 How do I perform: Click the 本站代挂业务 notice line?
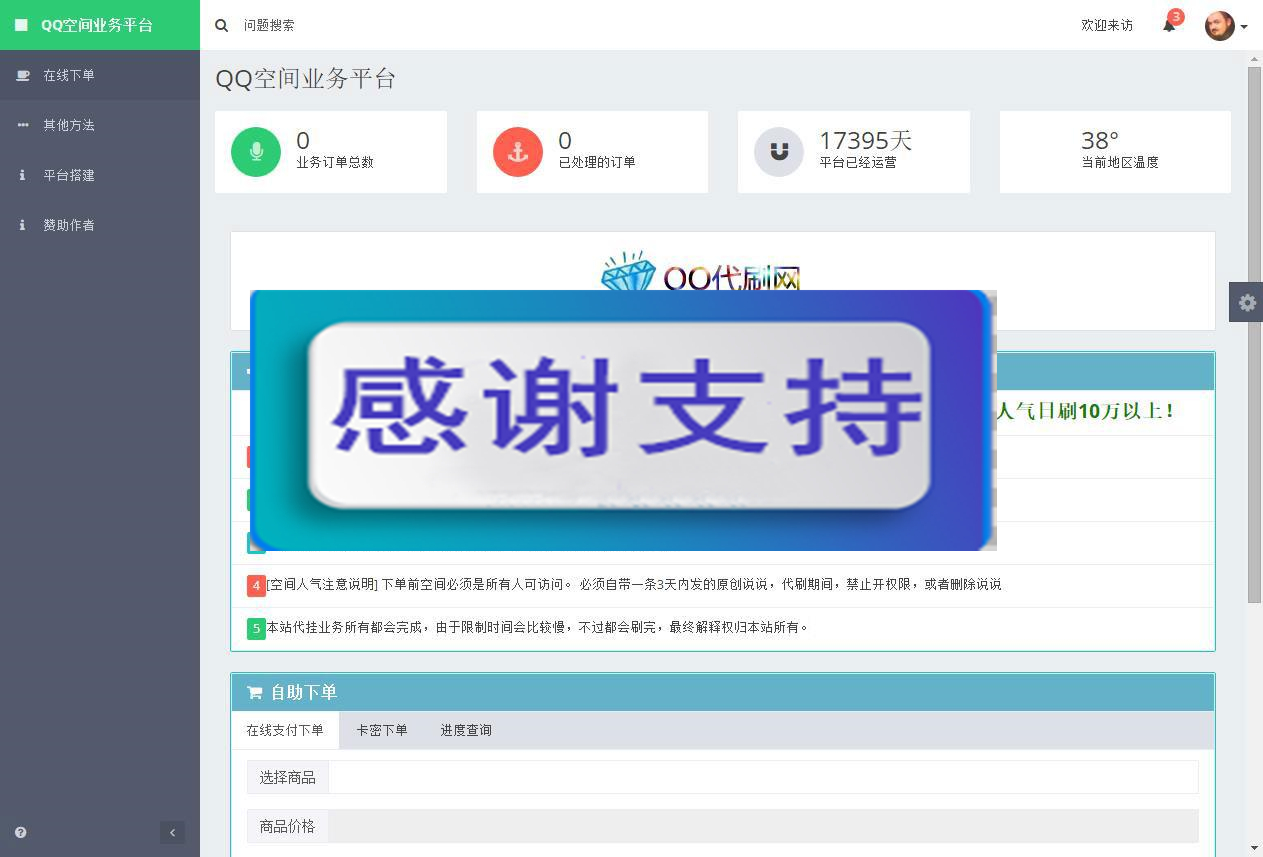[x=537, y=628]
